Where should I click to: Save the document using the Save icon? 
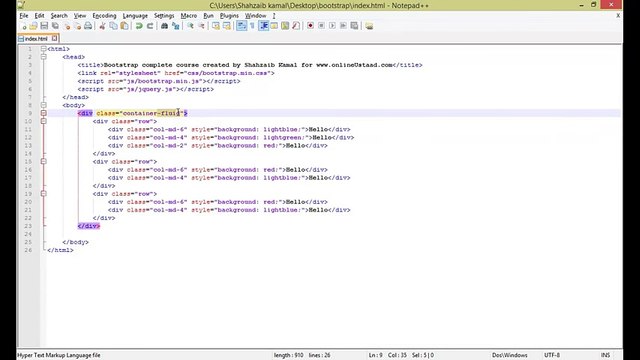click(44, 26)
